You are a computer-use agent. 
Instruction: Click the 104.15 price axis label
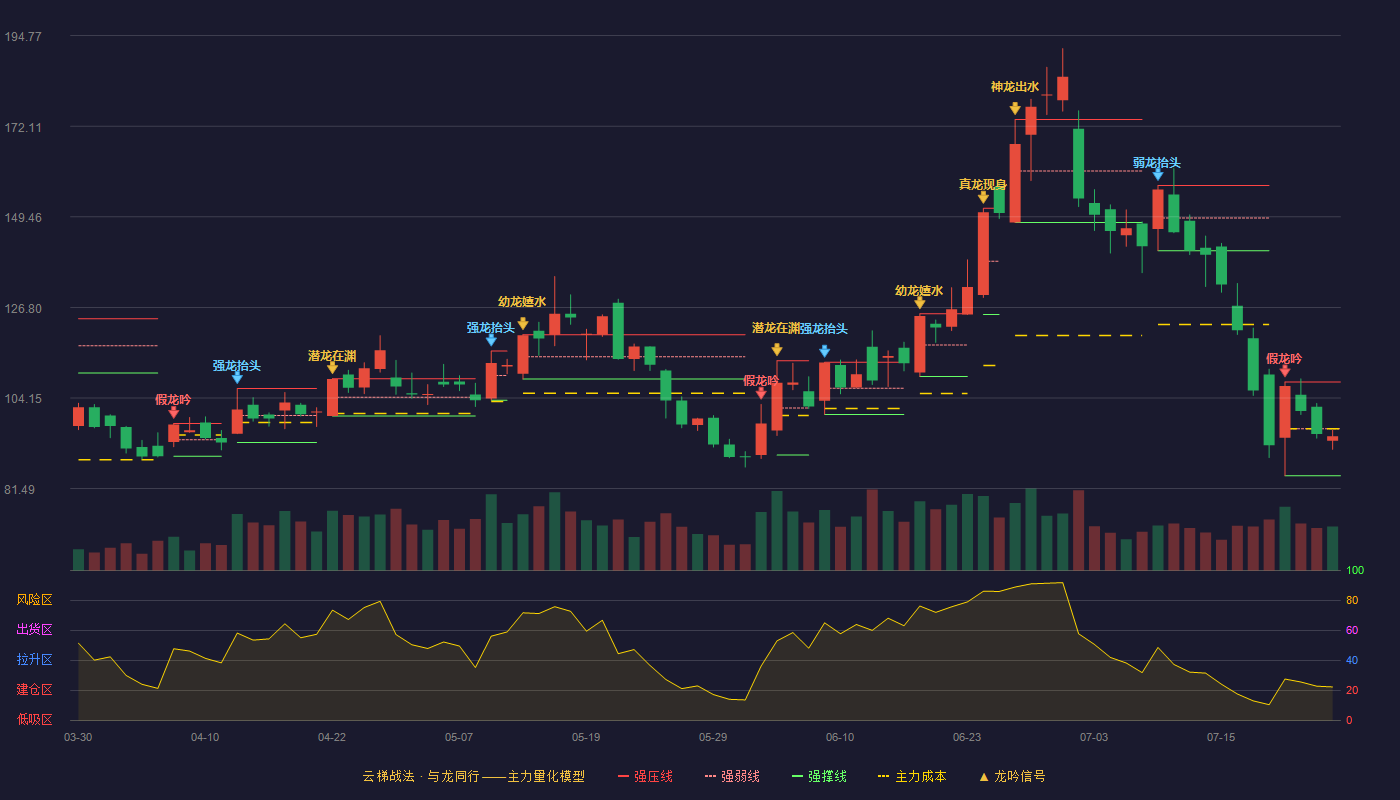[x=23, y=399]
